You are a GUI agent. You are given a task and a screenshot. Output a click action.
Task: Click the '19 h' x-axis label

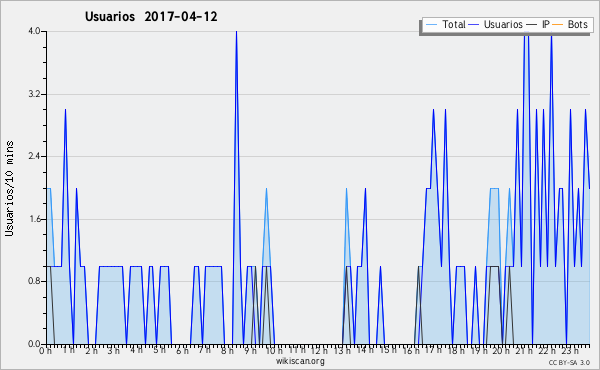click(x=478, y=351)
